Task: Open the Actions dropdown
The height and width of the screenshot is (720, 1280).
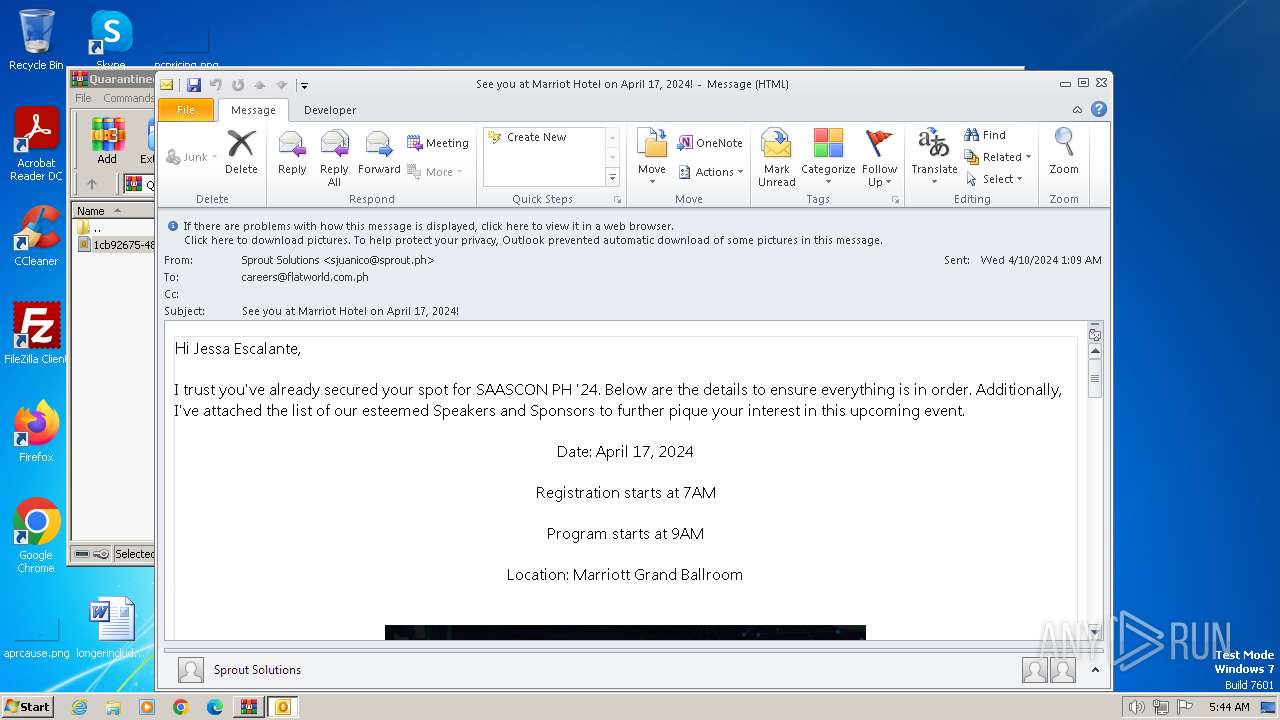Action: [711, 172]
